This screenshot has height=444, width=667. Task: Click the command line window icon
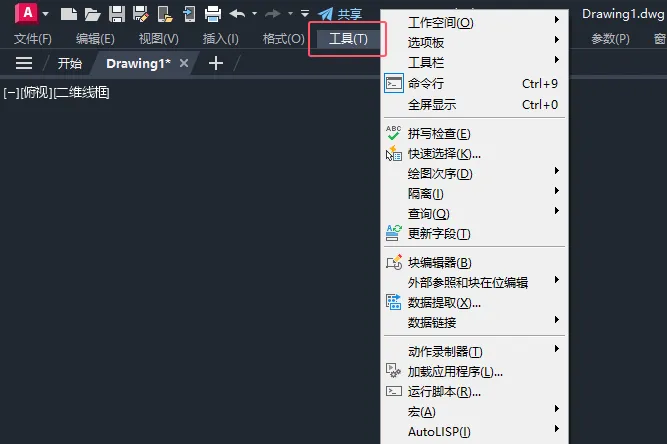click(x=393, y=83)
